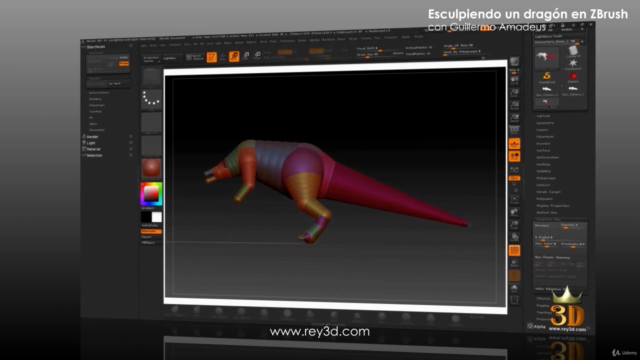Select the red ZSphere tool icon
Screen dimensions: 640x360
(x=573, y=77)
